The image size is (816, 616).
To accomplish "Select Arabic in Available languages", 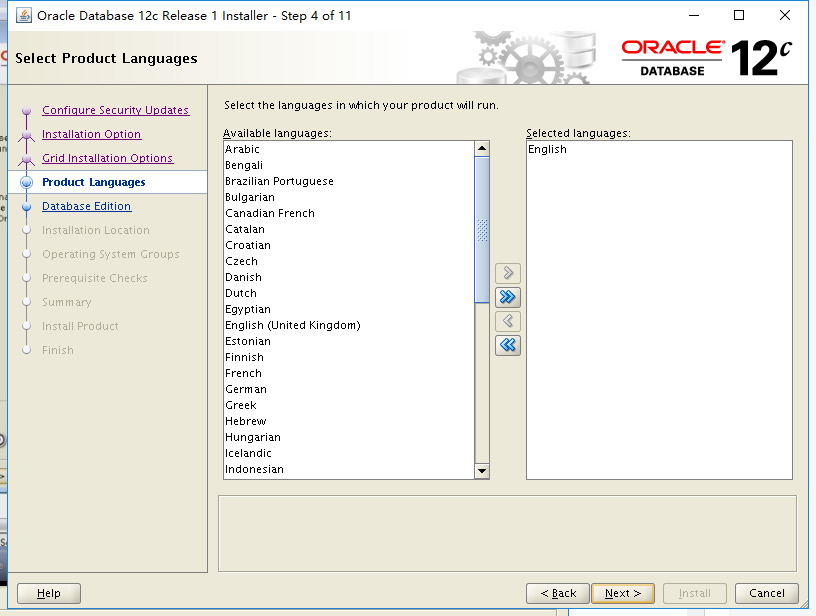I will 349,149.
